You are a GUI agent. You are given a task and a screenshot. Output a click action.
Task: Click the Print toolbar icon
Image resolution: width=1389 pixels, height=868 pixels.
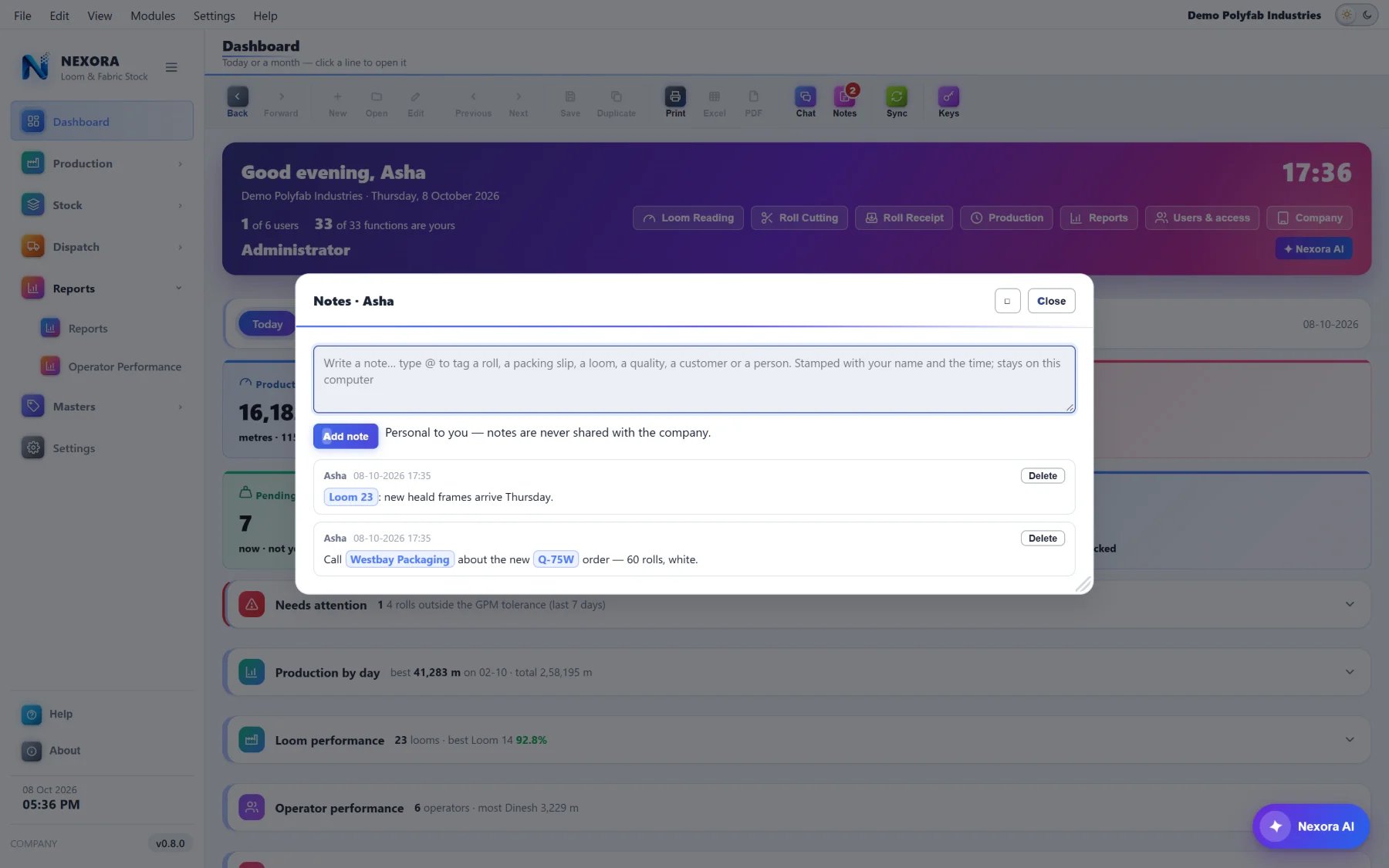[x=675, y=96]
